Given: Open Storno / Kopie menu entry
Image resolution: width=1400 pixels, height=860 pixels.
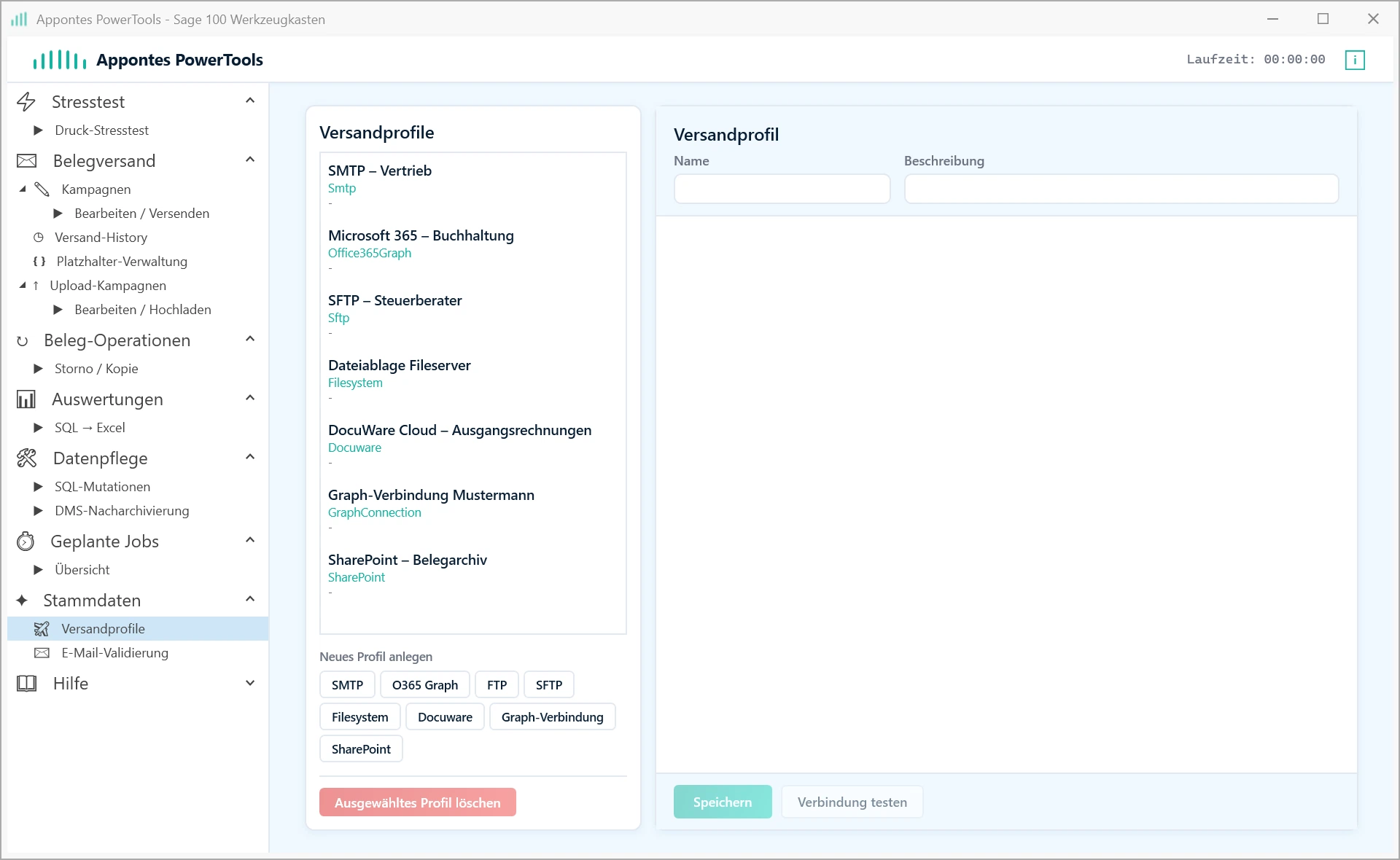Looking at the screenshot, I should tap(96, 369).
